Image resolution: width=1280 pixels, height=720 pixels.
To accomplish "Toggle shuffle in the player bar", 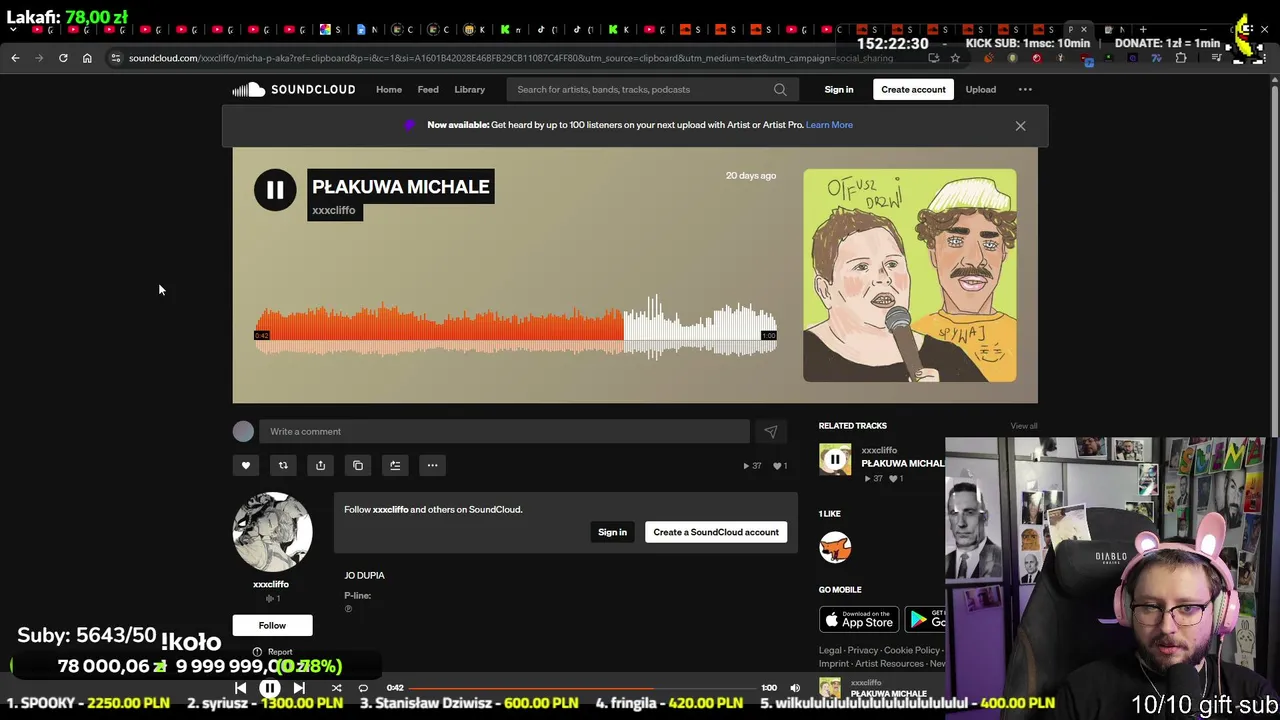I will coord(336,688).
